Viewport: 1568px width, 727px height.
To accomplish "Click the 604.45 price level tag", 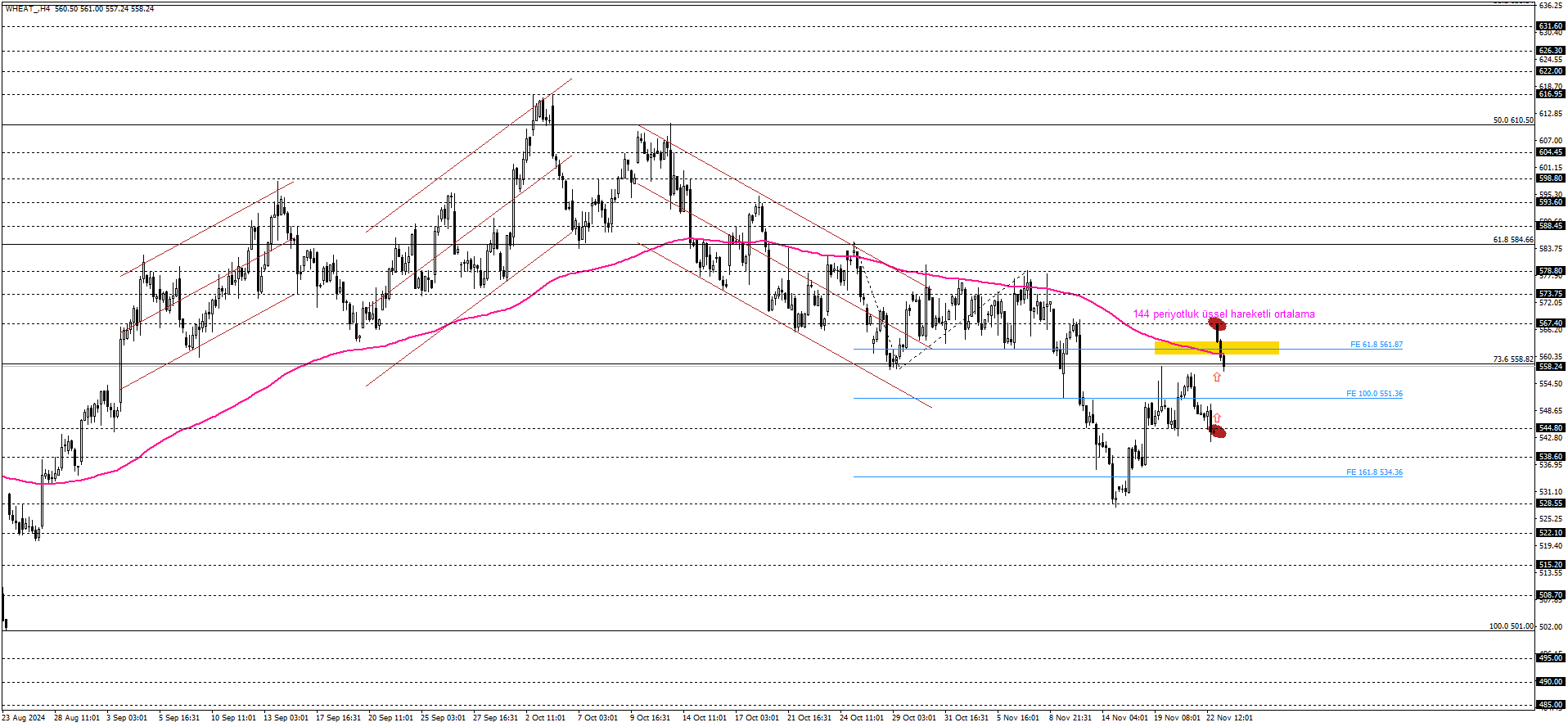I will [1551, 152].
